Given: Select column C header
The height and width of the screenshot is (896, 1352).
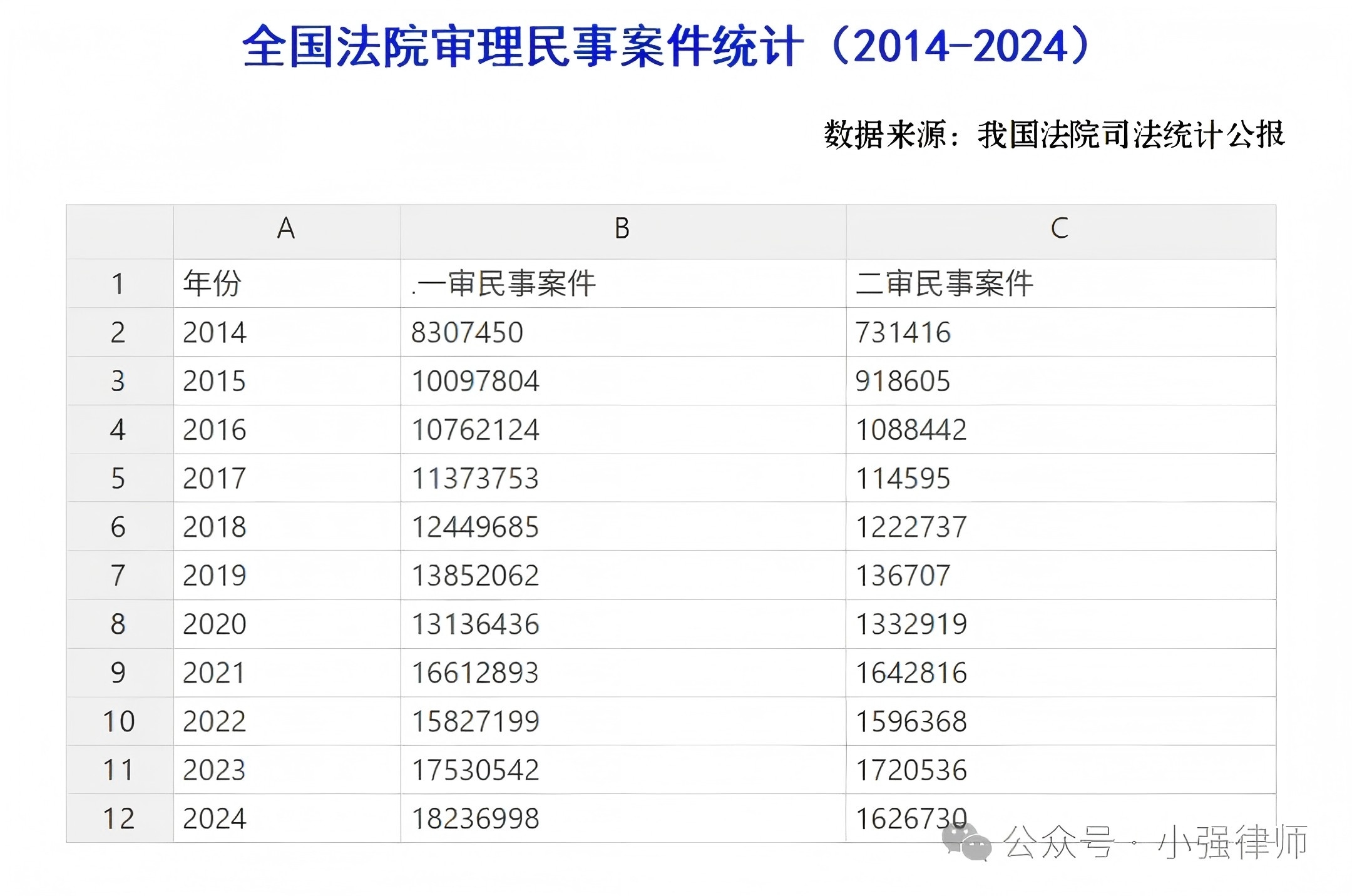Looking at the screenshot, I should (1060, 229).
